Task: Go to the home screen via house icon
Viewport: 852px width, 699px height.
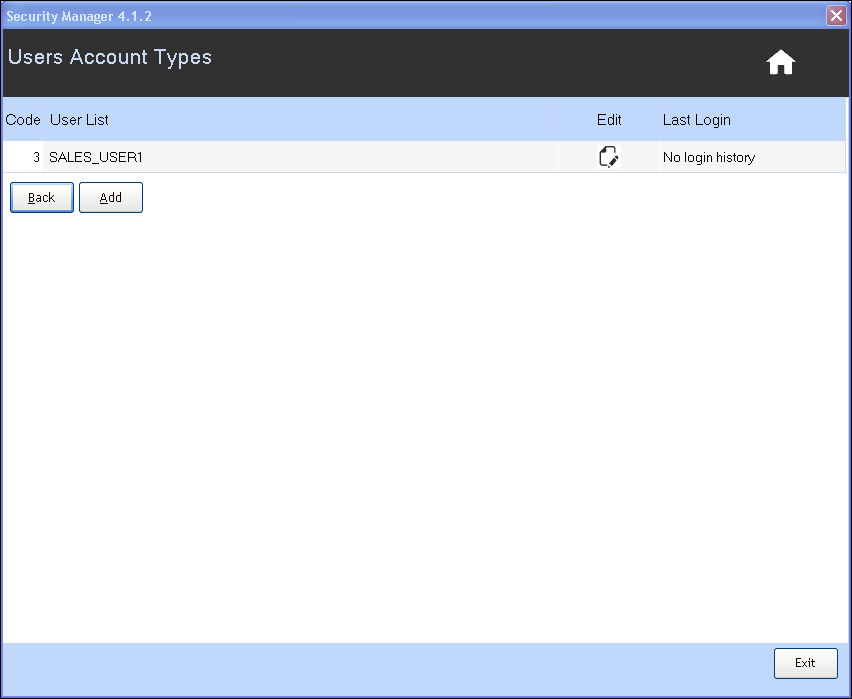Action: (781, 62)
